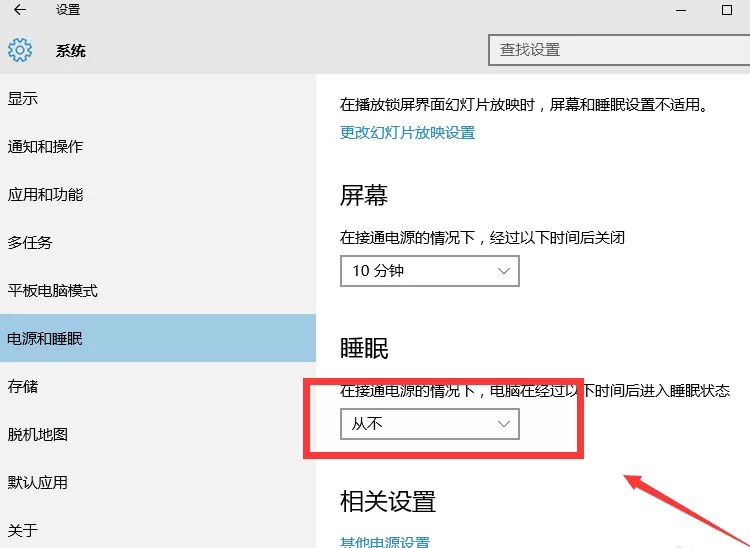Screen dimensions: 750x548
Task: Select the highlighted 电源和睡眠 item
Action: [158, 338]
